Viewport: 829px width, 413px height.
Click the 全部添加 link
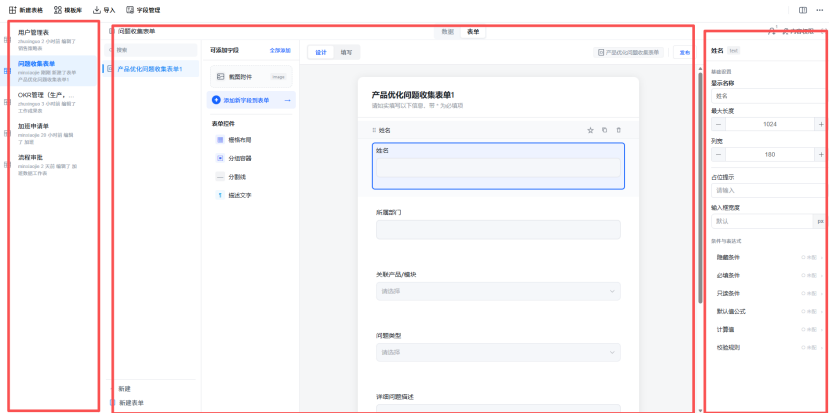click(x=280, y=51)
